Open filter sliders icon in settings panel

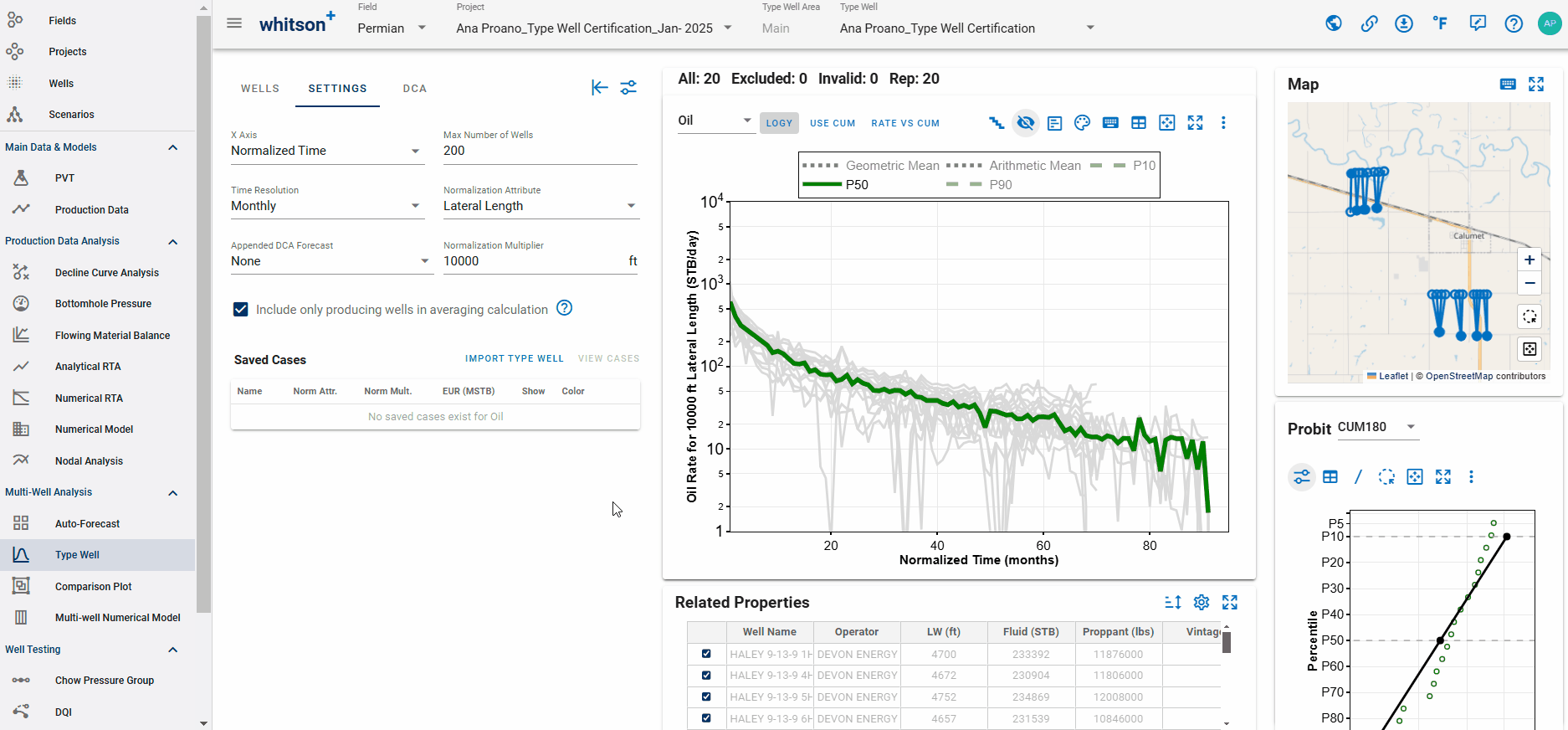tap(628, 87)
